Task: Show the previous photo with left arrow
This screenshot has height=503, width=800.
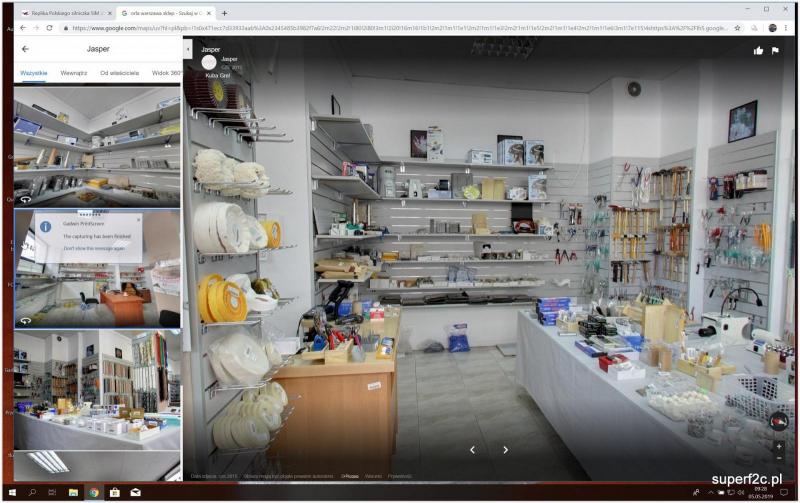Action: point(473,450)
